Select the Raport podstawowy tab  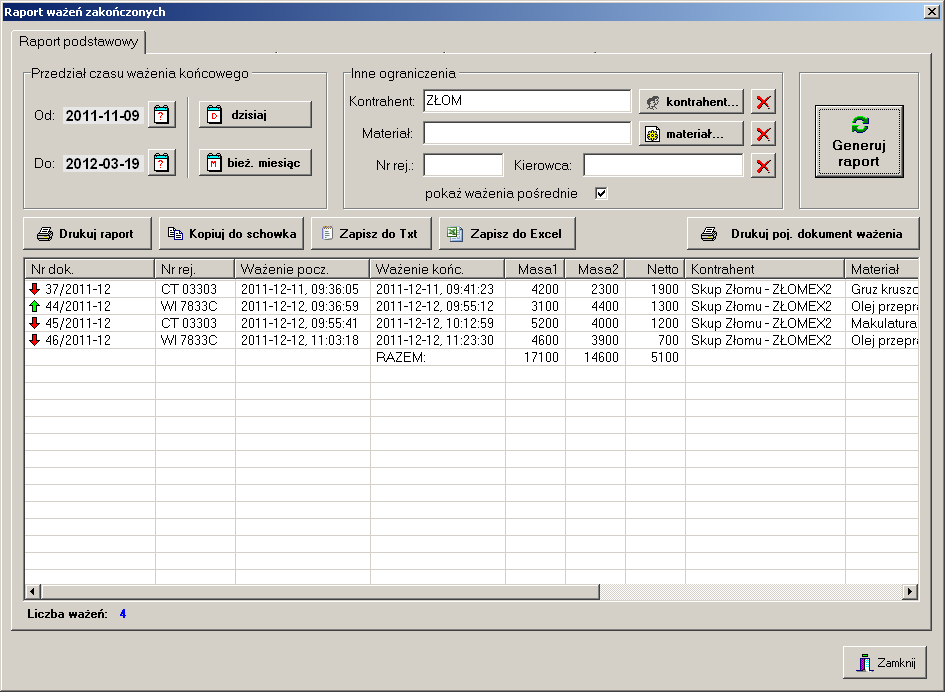pos(78,42)
